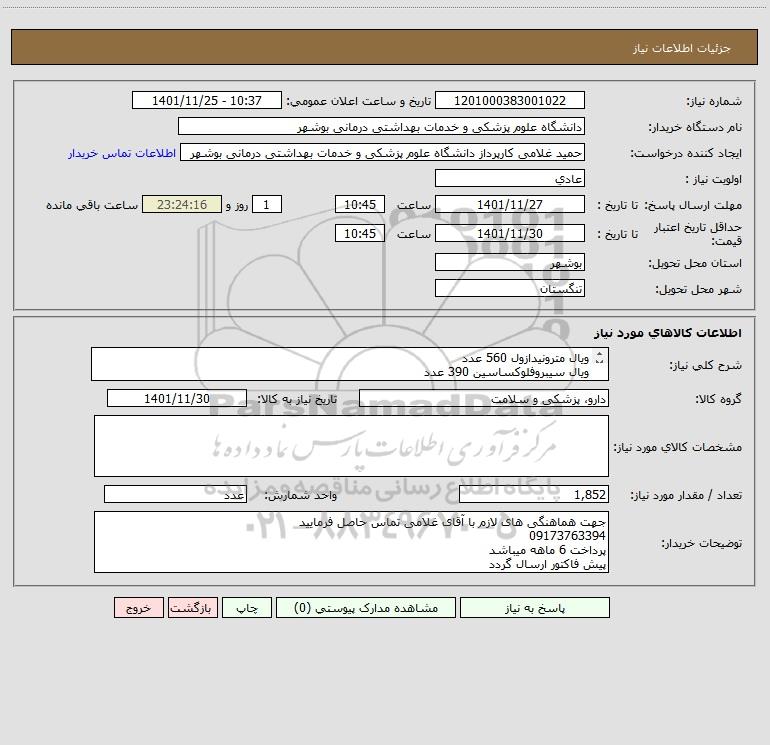The image size is (770, 745).
Task: Open 'اطلاعات تماس خریدار' contact link
Action: pyautogui.click(x=122, y=153)
